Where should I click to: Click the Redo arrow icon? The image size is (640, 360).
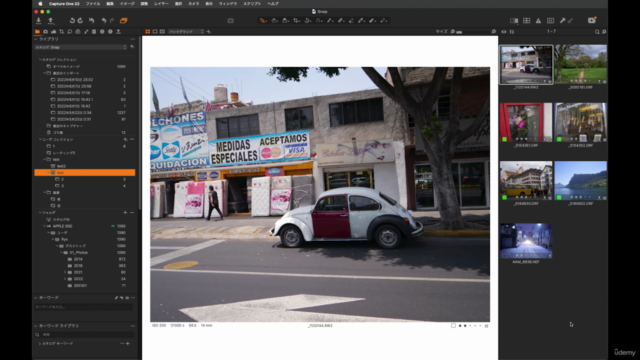point(112,20)
